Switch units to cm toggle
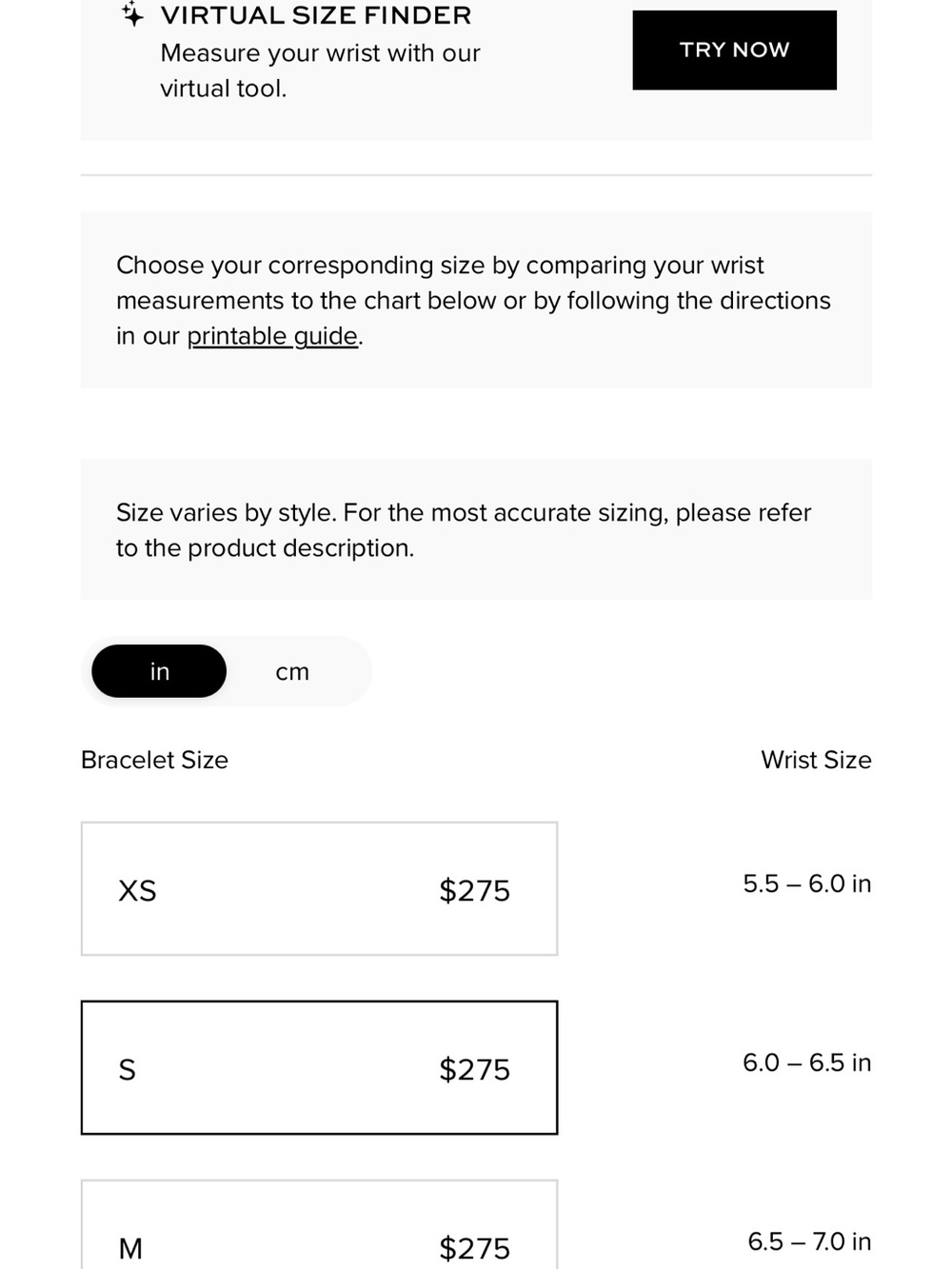952x1269 pixels. point(292,671)
